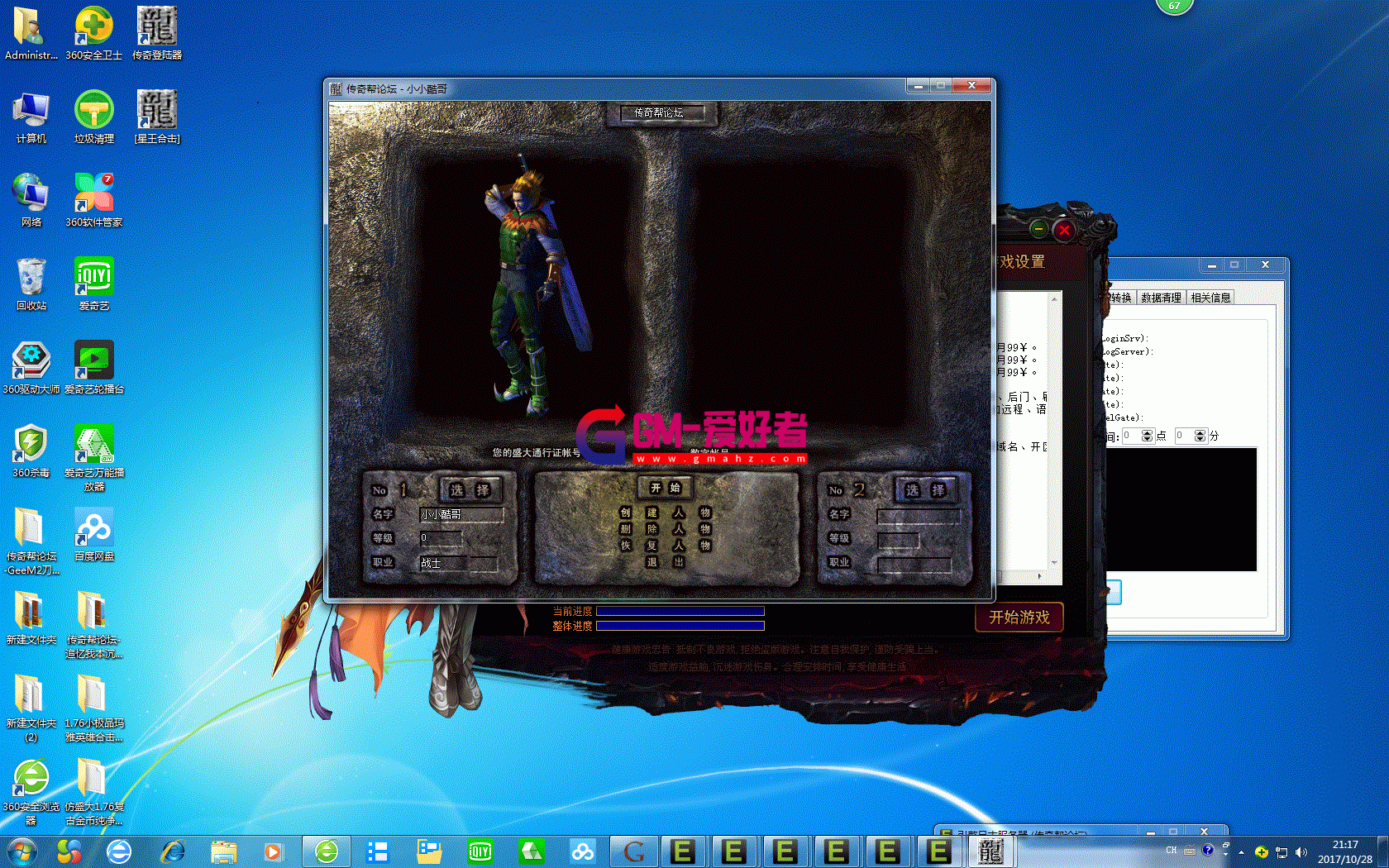Image resolution: width=1389 pixels, height=868 pixels.
Task: Open Windows Start menu orb
Action: (x=21, y=851)
